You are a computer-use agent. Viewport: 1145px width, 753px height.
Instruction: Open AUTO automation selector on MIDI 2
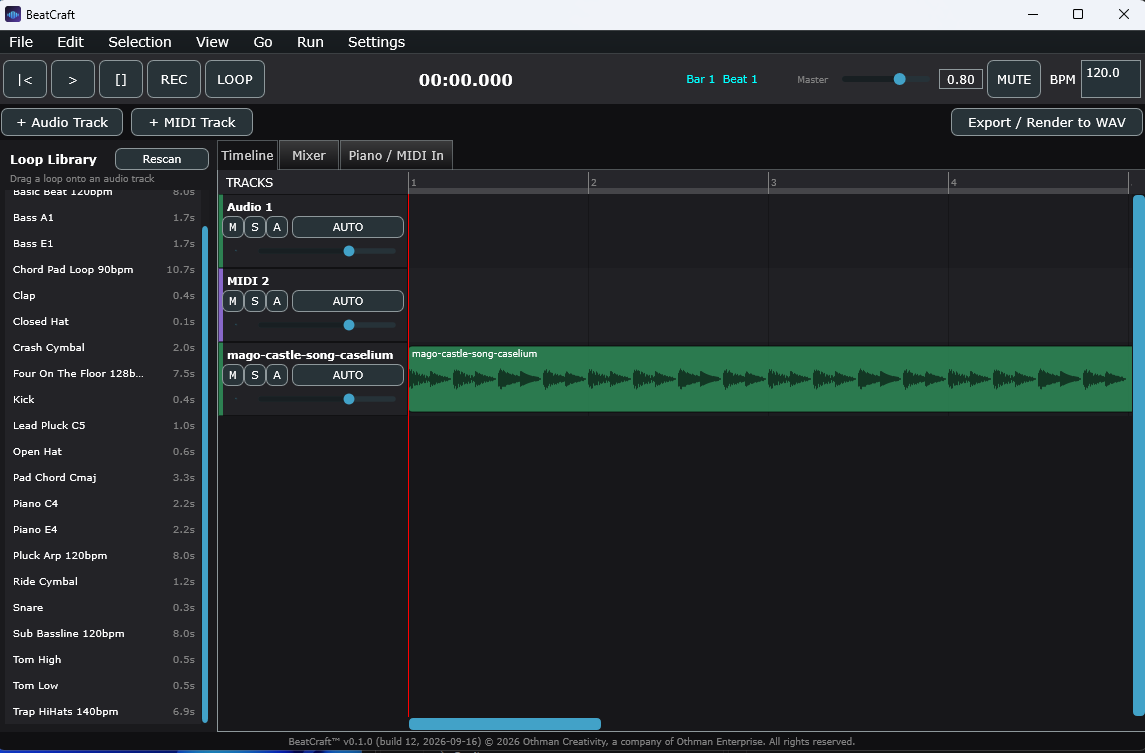[348, 301]
